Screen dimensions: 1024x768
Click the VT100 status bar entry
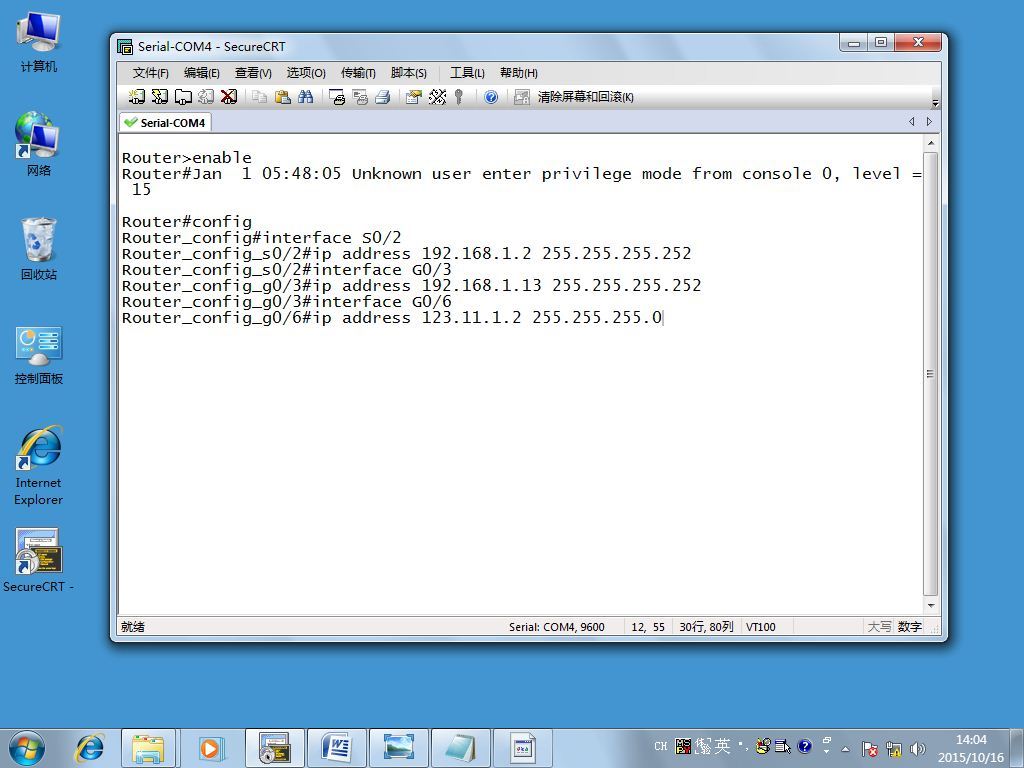coord(761,627)
